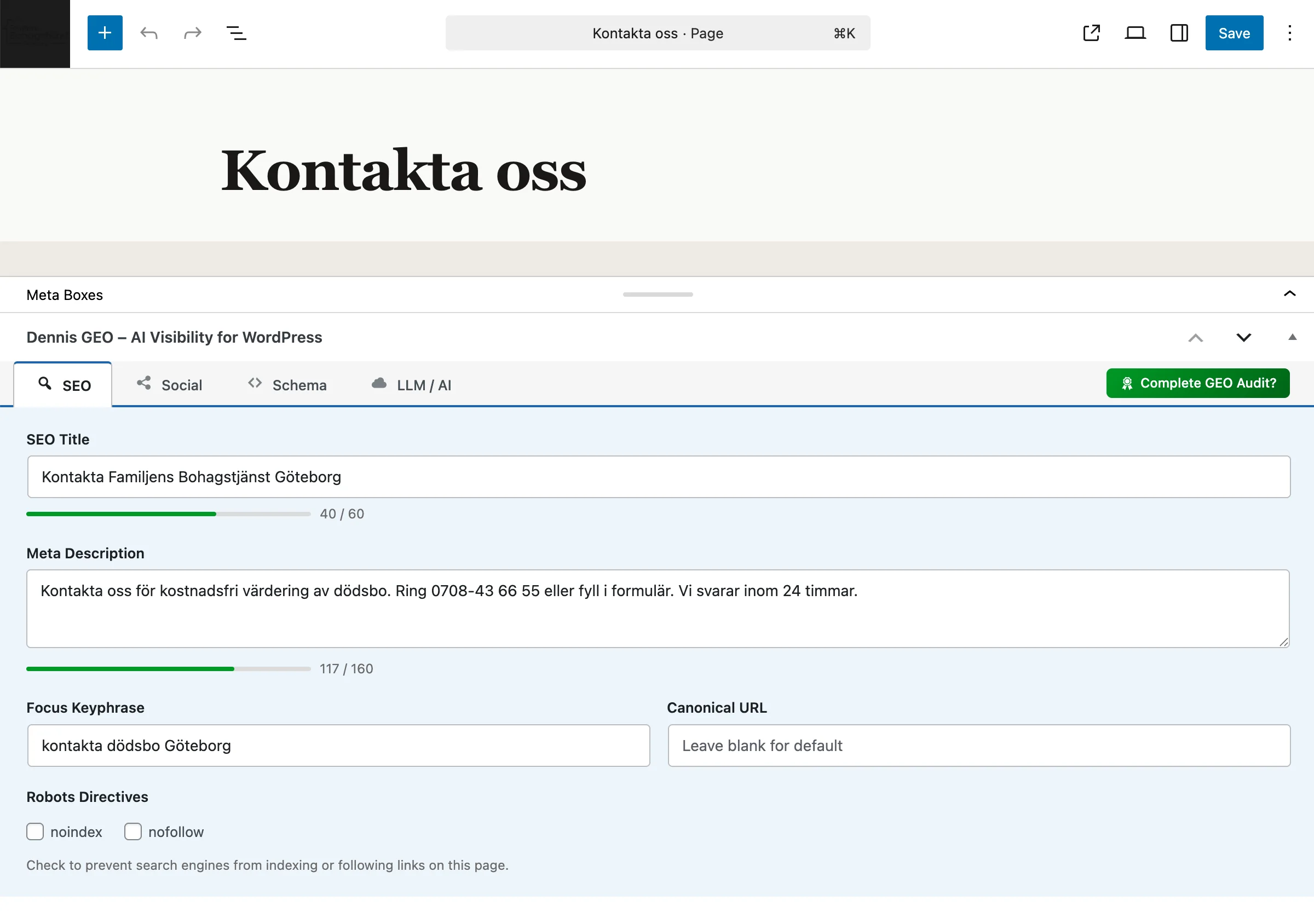Click the Undo arrow
1314x924 pixels.
pos(149,33)
